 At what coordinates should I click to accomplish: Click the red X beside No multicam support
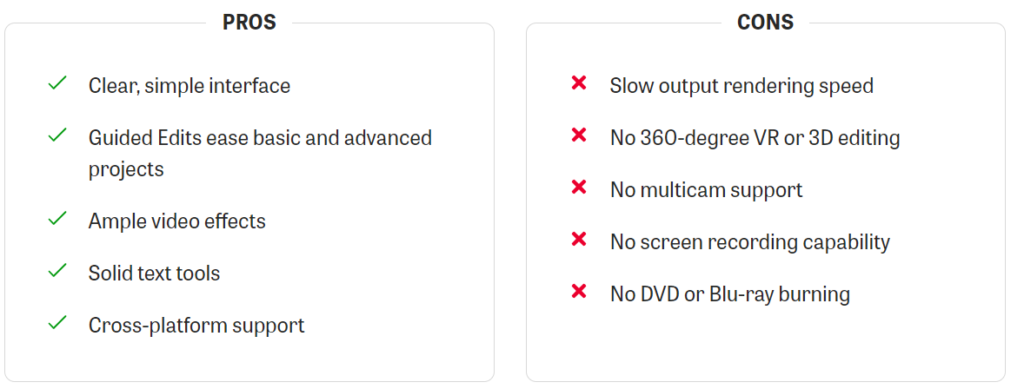coord(579,187)
